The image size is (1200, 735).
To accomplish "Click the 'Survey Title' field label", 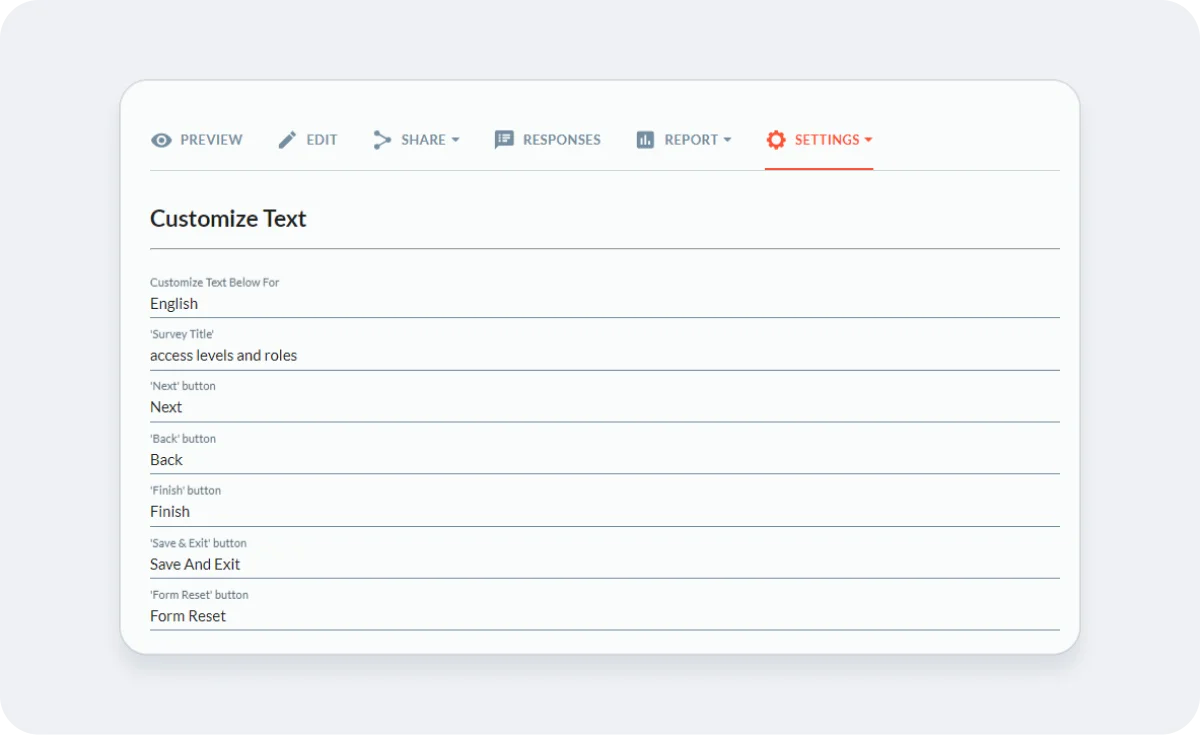I will click(x=182, y=334).
